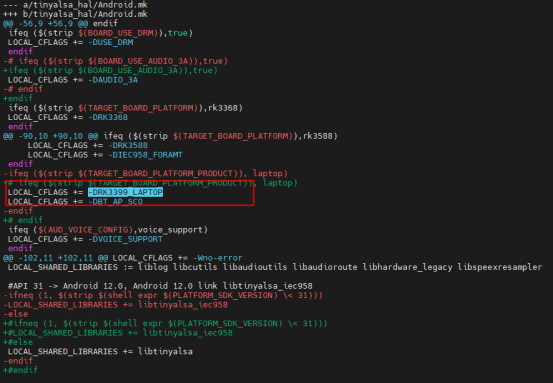The width and height of the screenshot is (553, 383).
Task: Click the 'libcutils' library name
Action: tap(195, 267)
